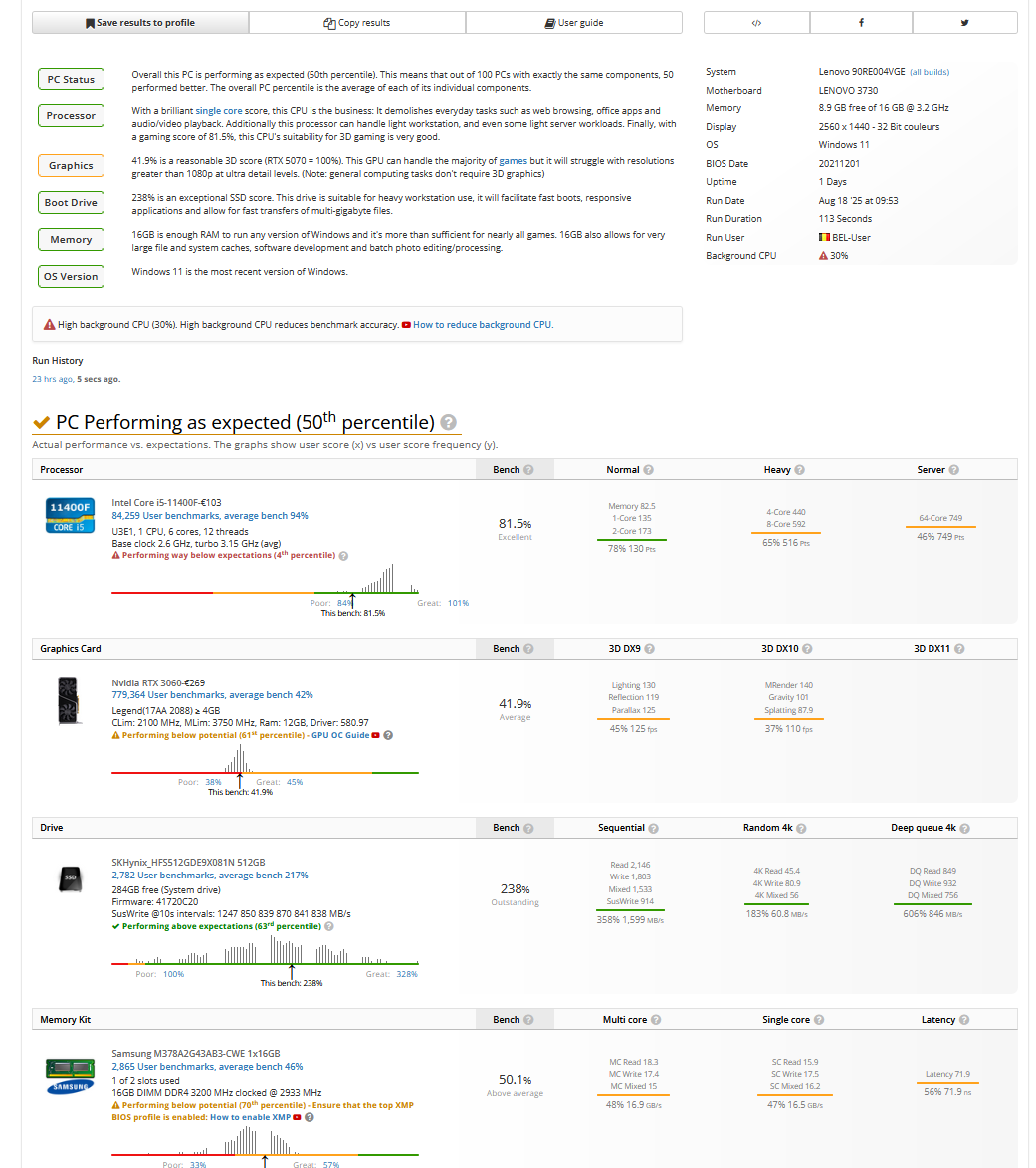The image size is (1036, 1168).
Task: Select the Graphics status label
Action: pyautogui.click(x=71, y=165)
